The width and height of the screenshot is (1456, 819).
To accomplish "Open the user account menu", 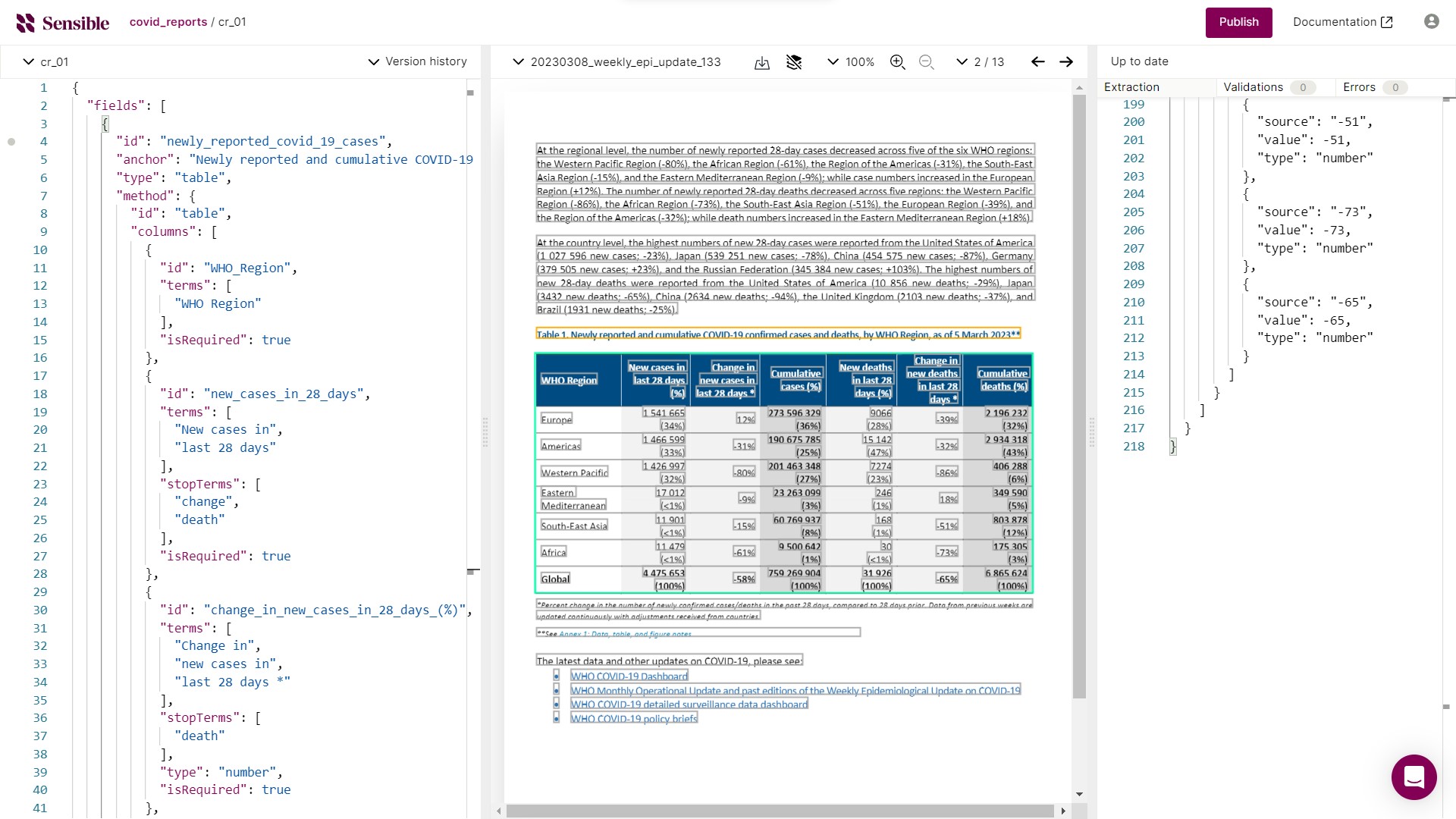I will pyautogui.click(x=1432, y=22).
